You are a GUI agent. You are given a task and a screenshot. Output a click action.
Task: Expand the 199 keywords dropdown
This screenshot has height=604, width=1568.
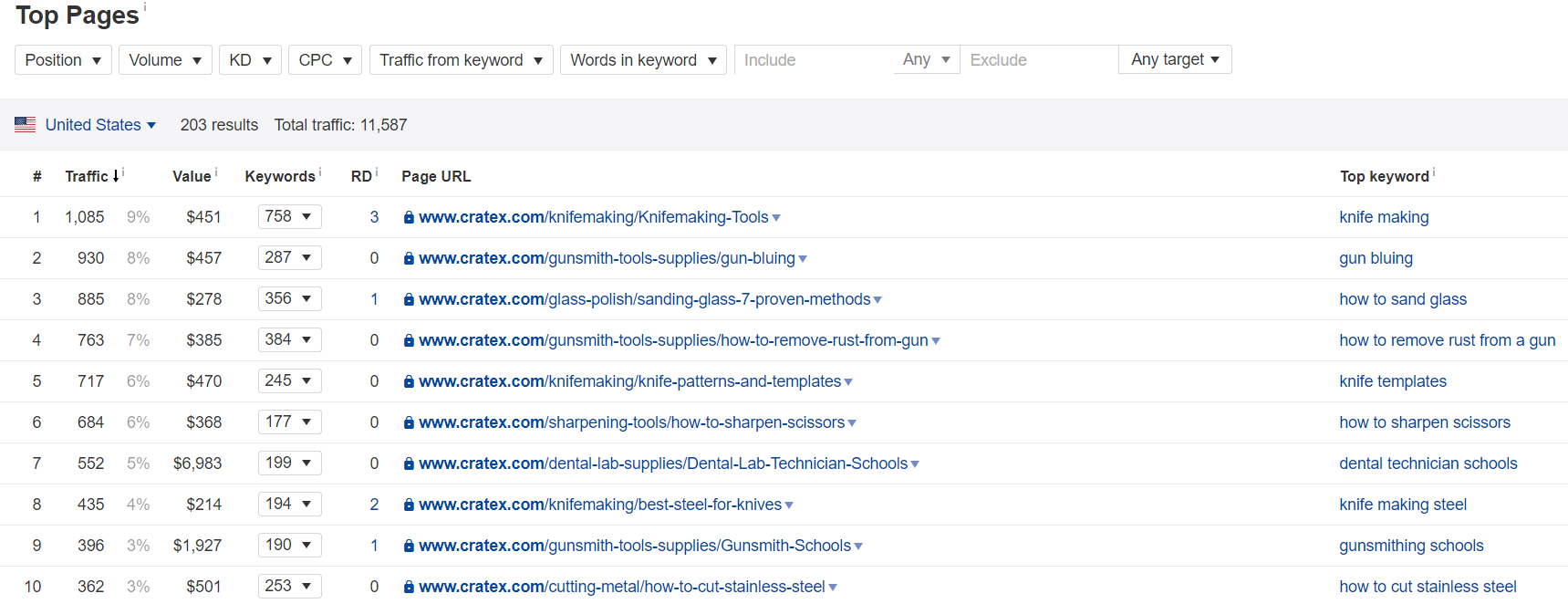(289, 463)
